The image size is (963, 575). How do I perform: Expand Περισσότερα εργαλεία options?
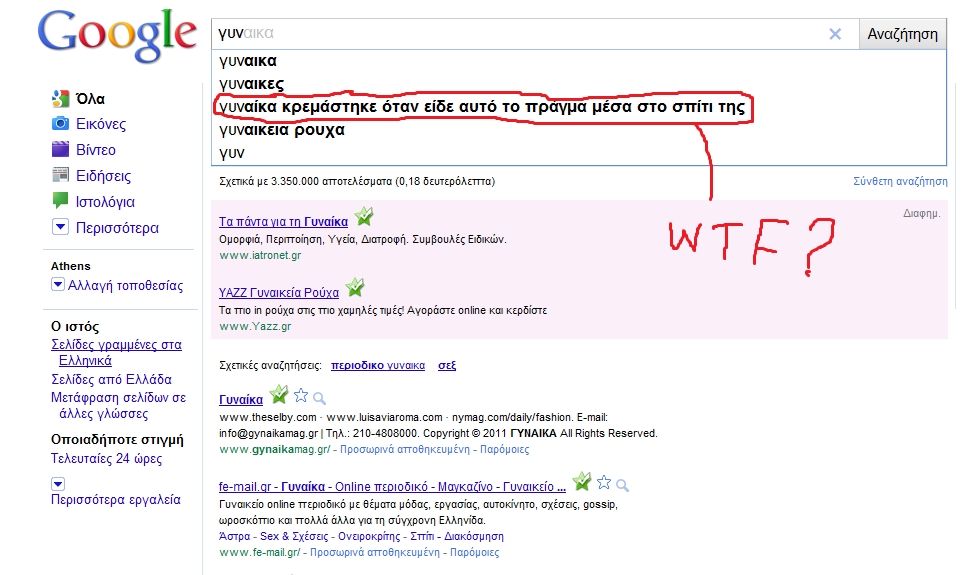[x=57, y=483]
